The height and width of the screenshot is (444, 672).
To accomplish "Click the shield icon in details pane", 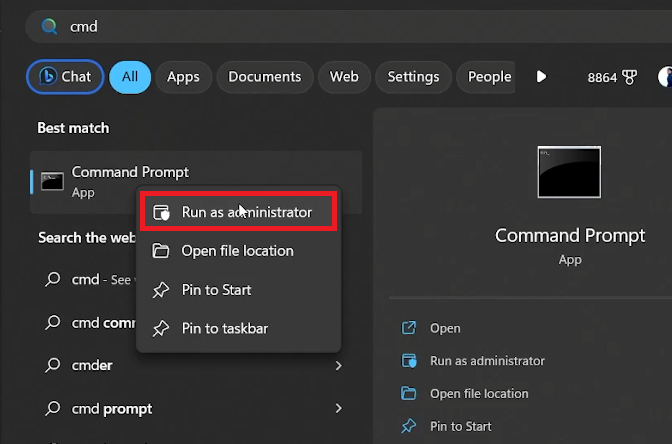I will point(408,361).
